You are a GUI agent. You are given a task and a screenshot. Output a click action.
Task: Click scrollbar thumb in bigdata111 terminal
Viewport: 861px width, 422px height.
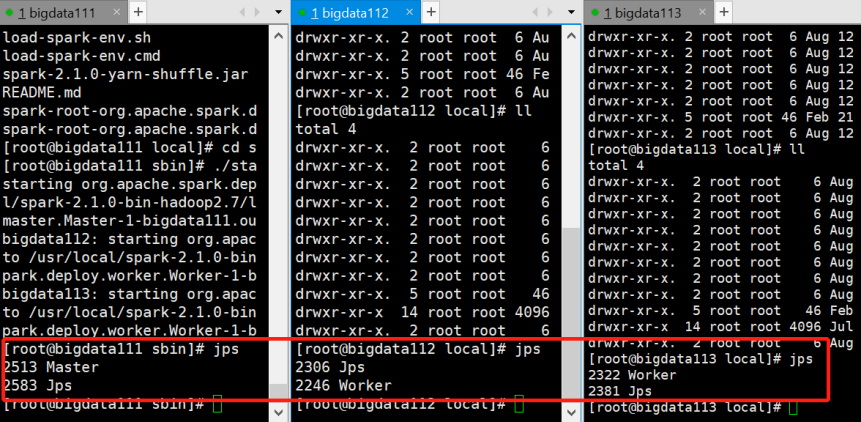[279, 392]
